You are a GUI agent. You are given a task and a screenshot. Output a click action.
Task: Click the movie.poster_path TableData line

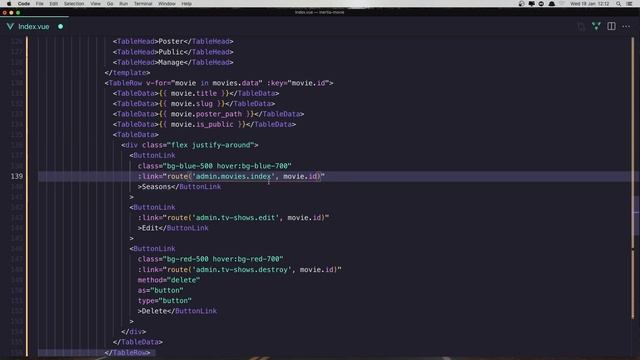(208, 114)
